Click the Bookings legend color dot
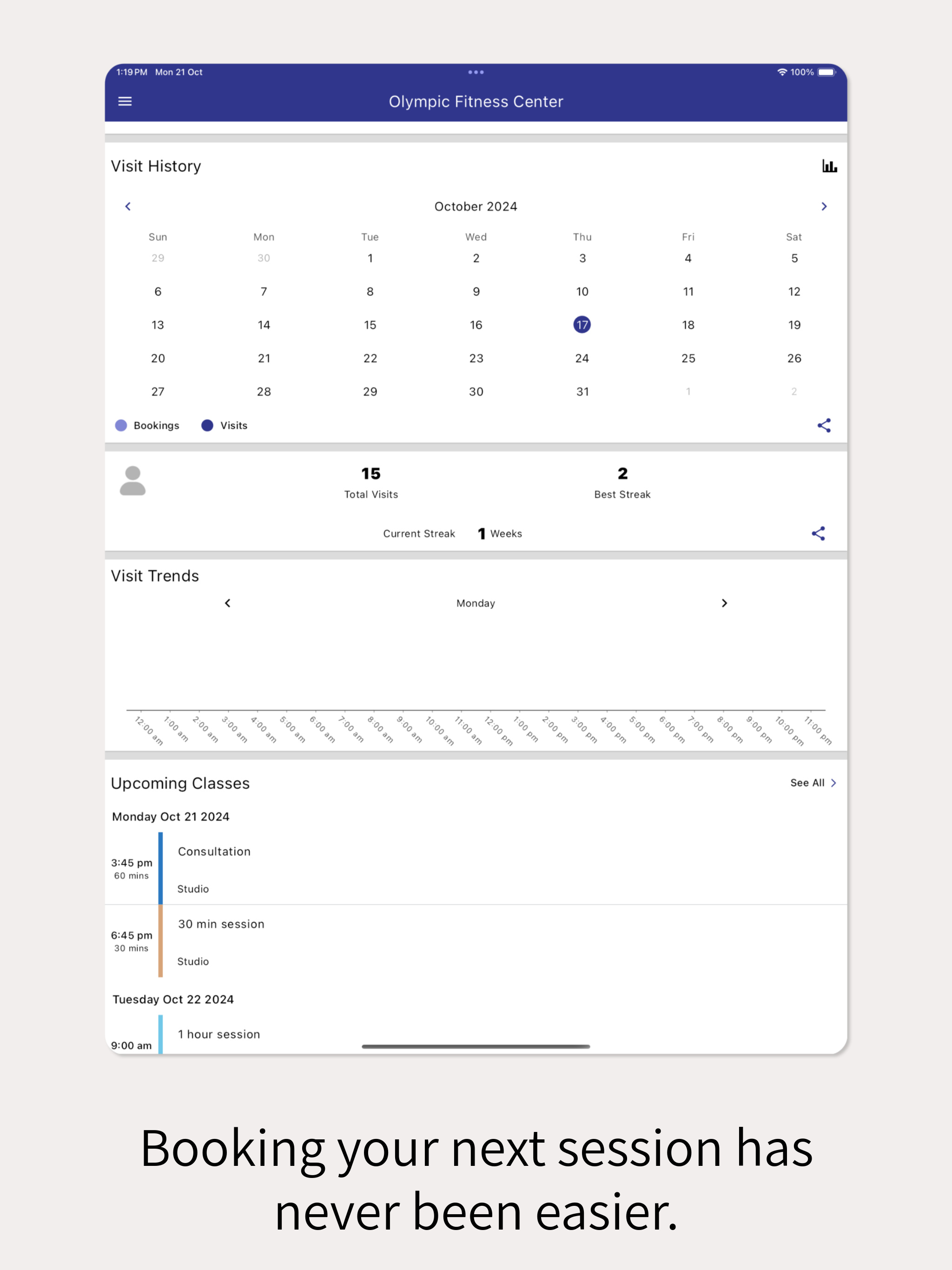 121,425
